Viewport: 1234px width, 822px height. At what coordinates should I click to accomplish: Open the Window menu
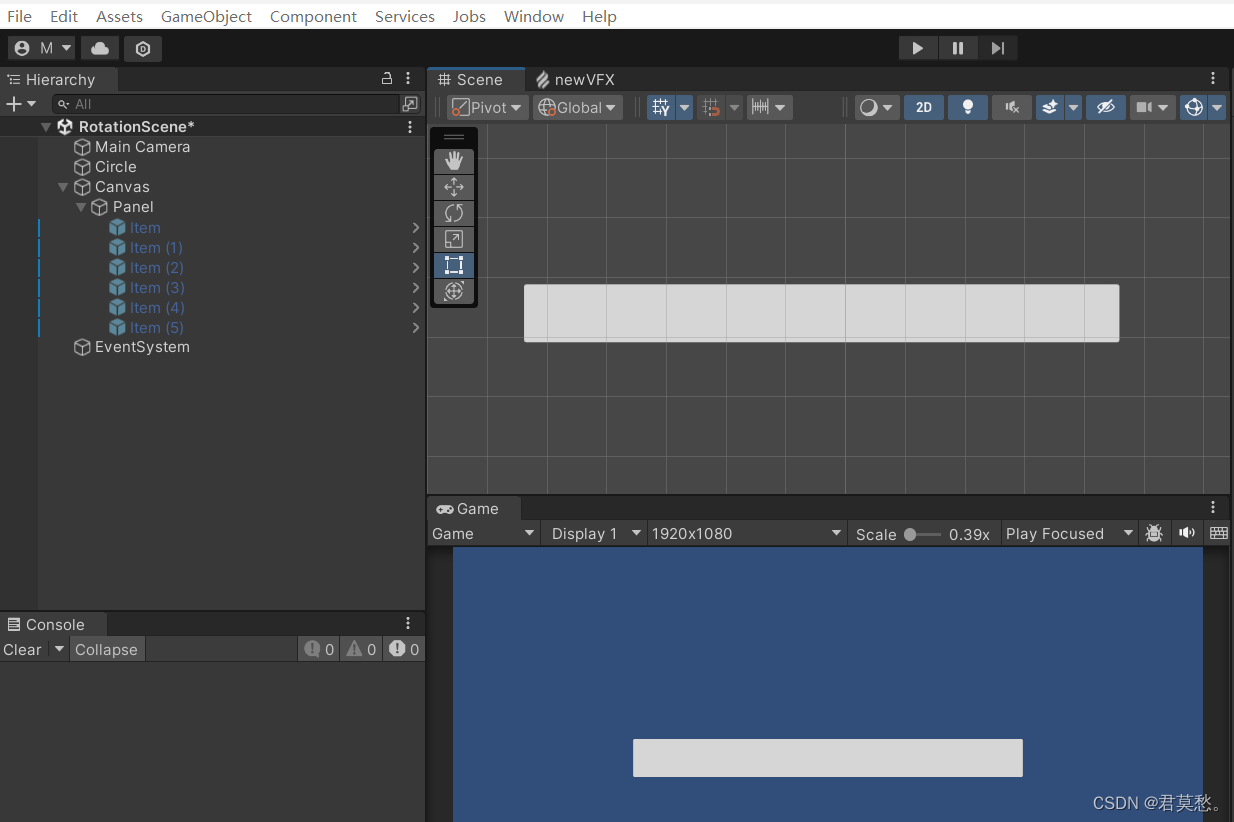[534, 16]
